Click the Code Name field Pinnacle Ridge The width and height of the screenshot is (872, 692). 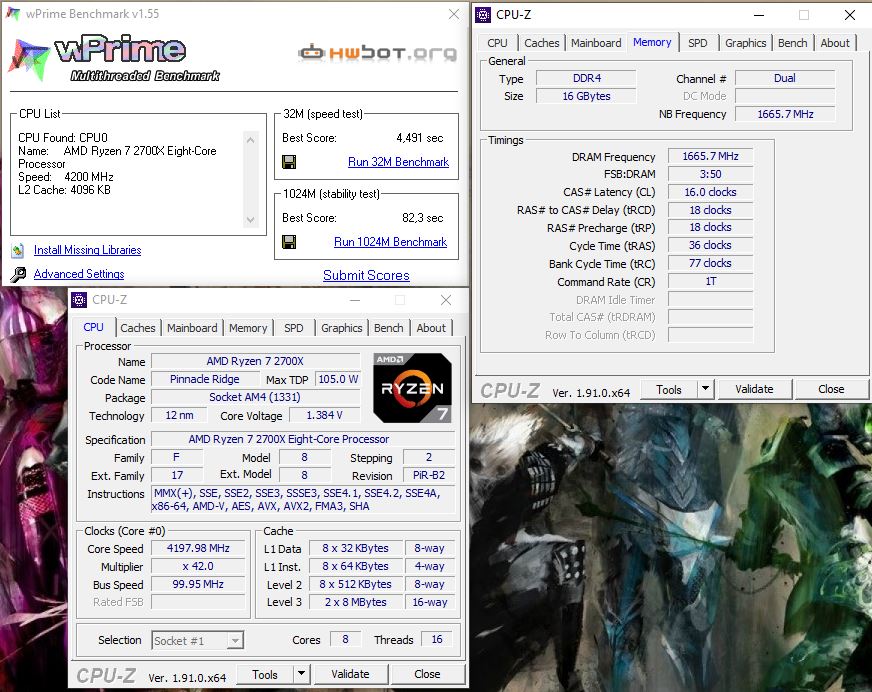(205, 379)
